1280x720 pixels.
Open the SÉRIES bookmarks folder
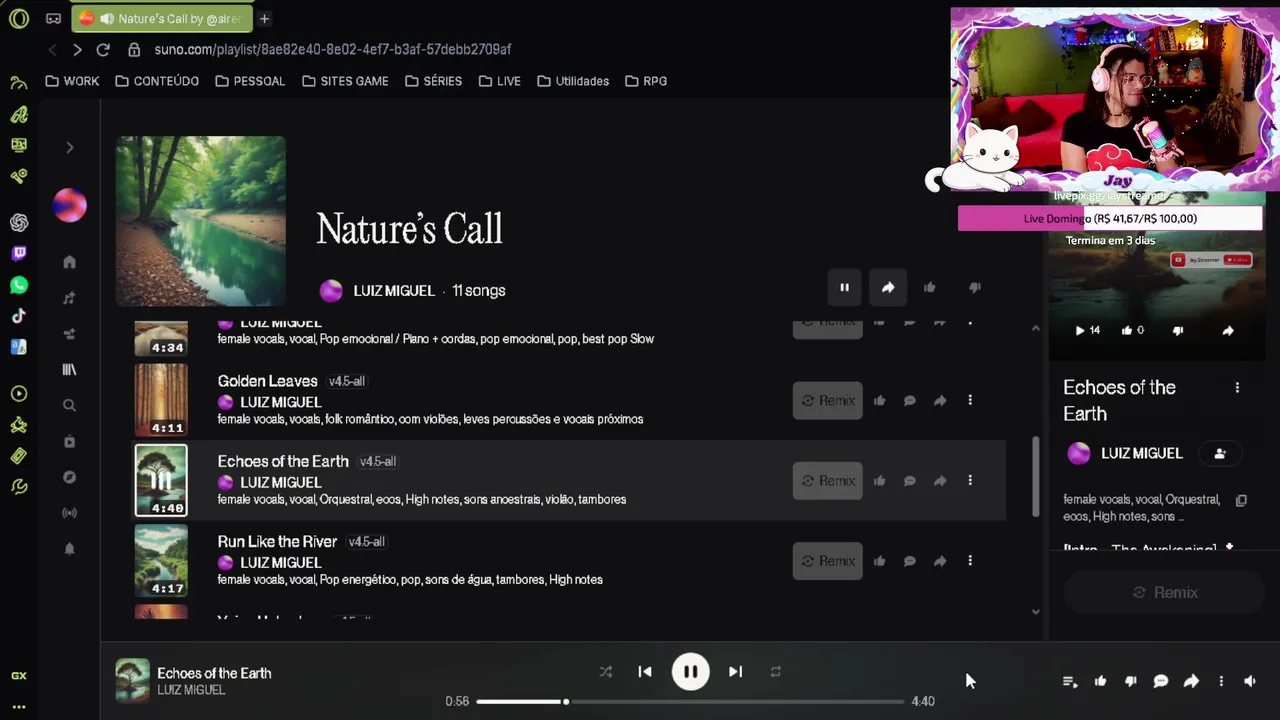(x=433, y=81)
